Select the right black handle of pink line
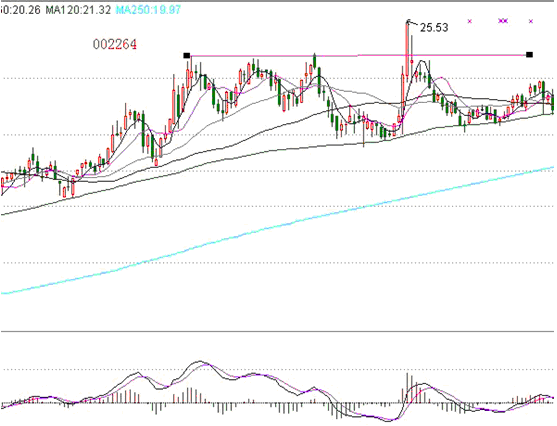 coord(529,55)
